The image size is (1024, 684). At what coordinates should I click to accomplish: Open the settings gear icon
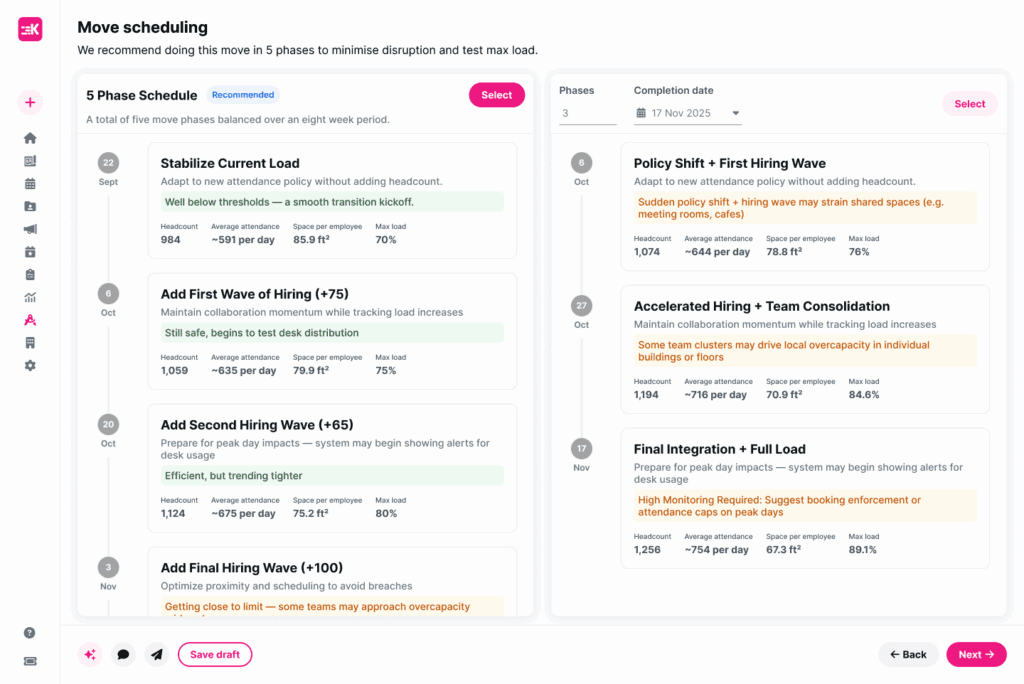pyautogui.click(x=30, y=366)
